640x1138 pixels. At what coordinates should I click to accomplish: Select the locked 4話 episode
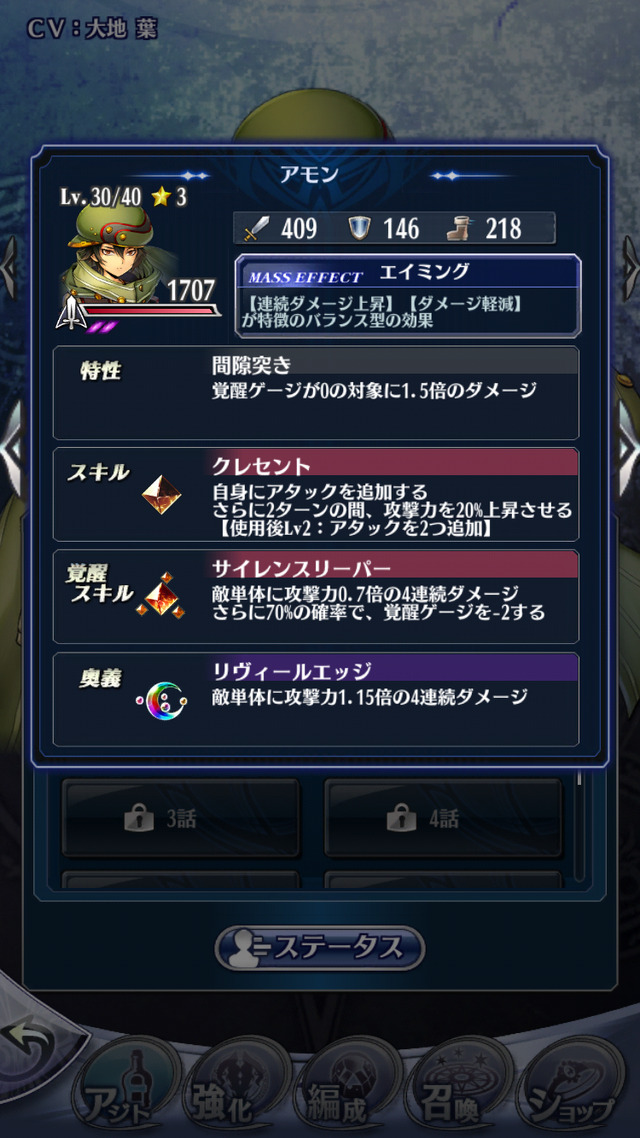point(443,819)
